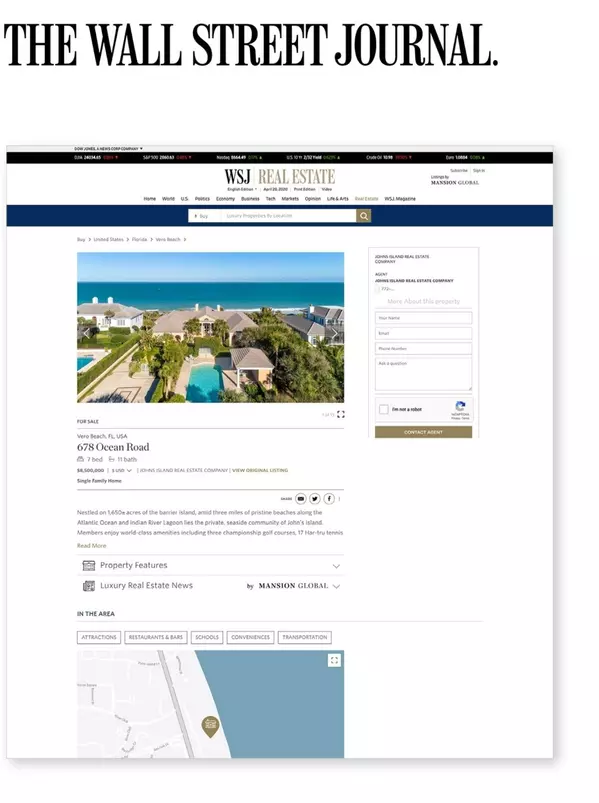Select the Restaurants & Bars area filter
This screenshot has width=599, height=803.
(x=156, y=637)
